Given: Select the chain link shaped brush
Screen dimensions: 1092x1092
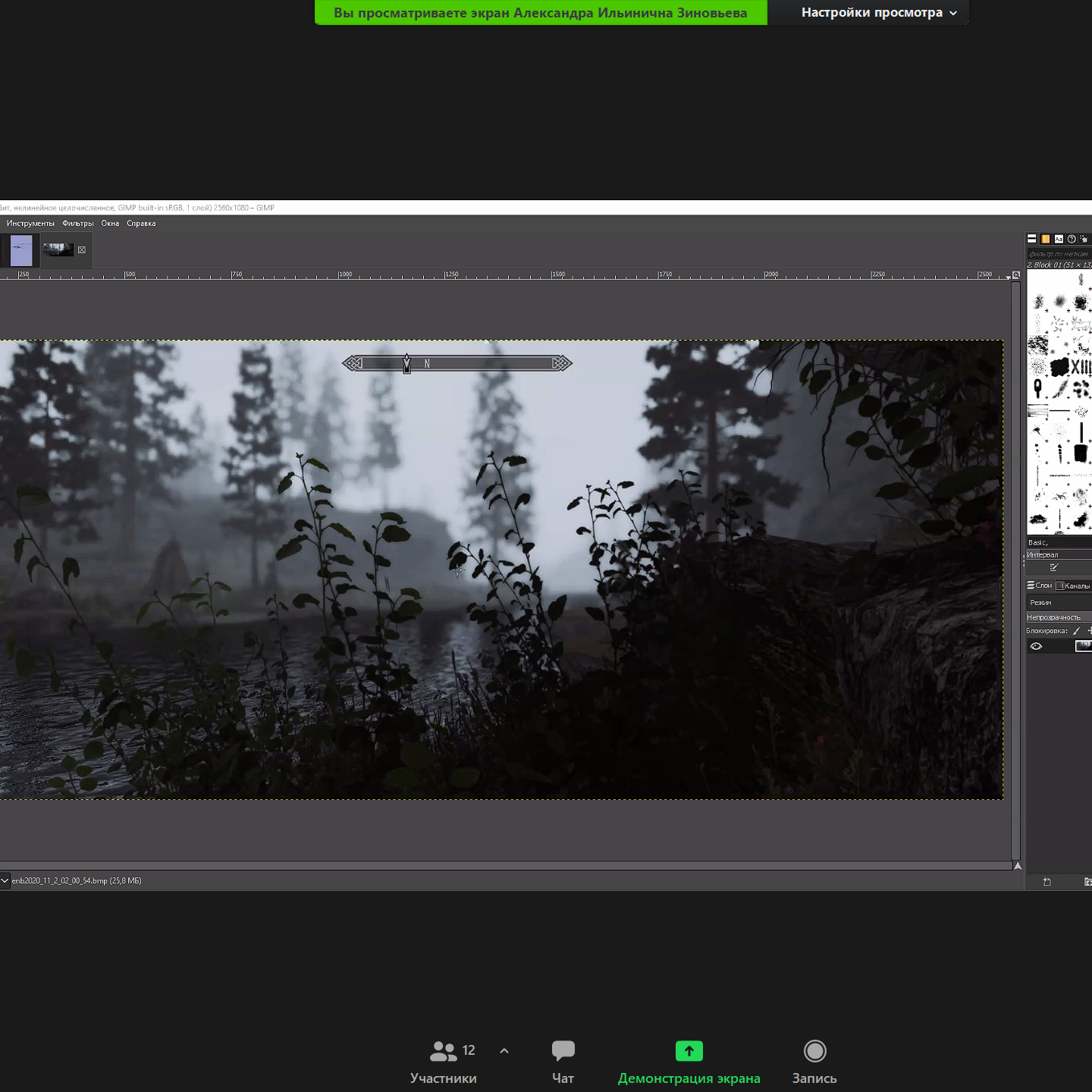Looking at the screenshot, I should 1038,389.
